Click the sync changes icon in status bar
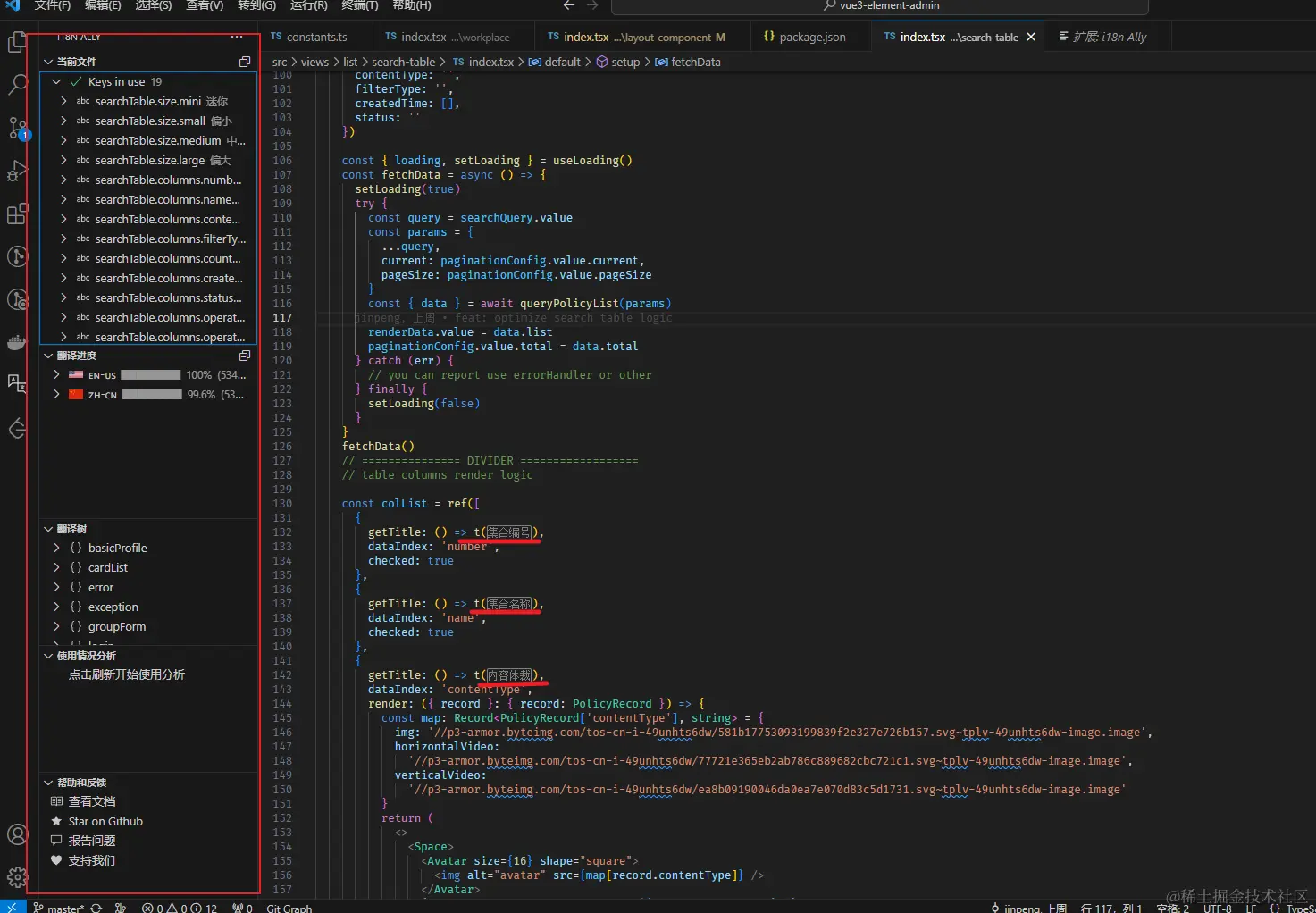Image resolution: width=1316 pixels, height=913 pixels. (96, 908)
